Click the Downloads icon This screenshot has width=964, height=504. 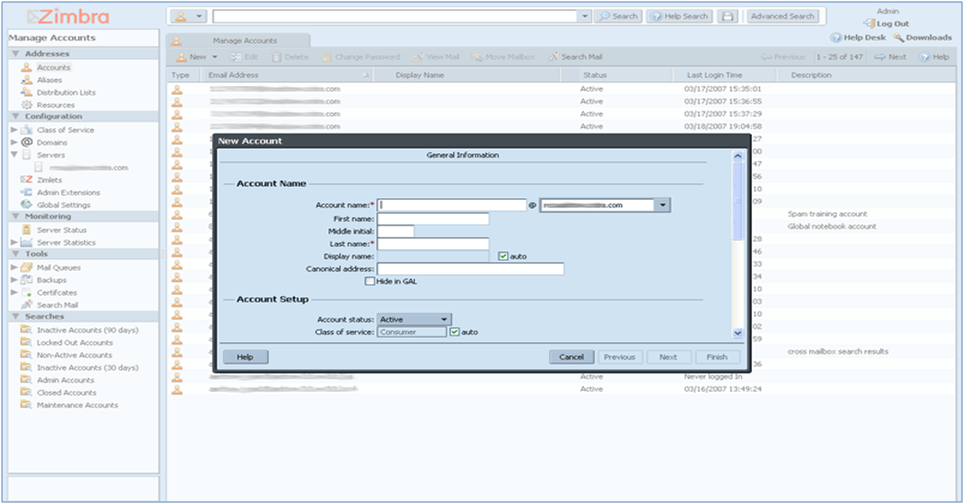898,37
